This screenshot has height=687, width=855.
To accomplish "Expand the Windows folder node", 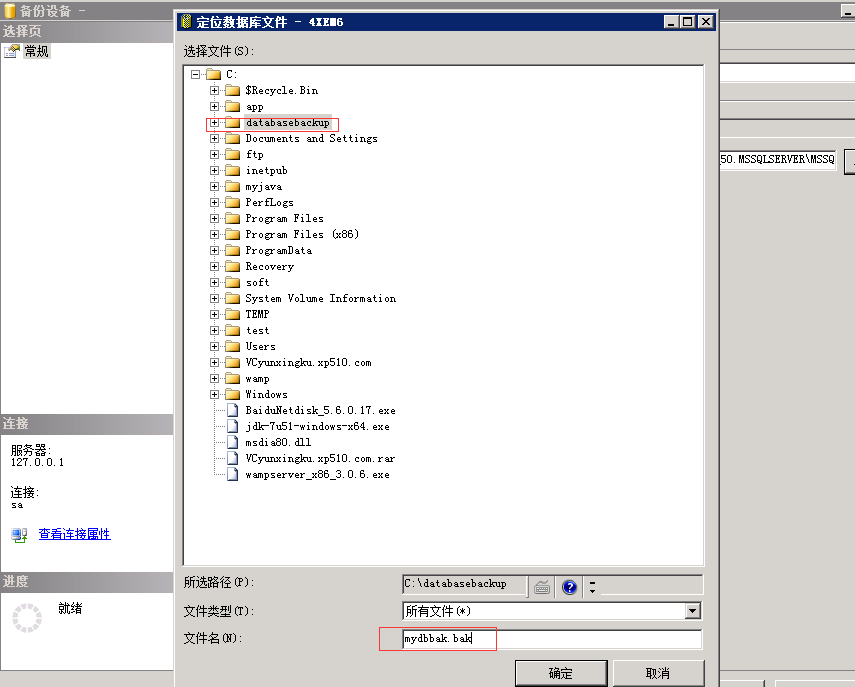I will (214, 394).
